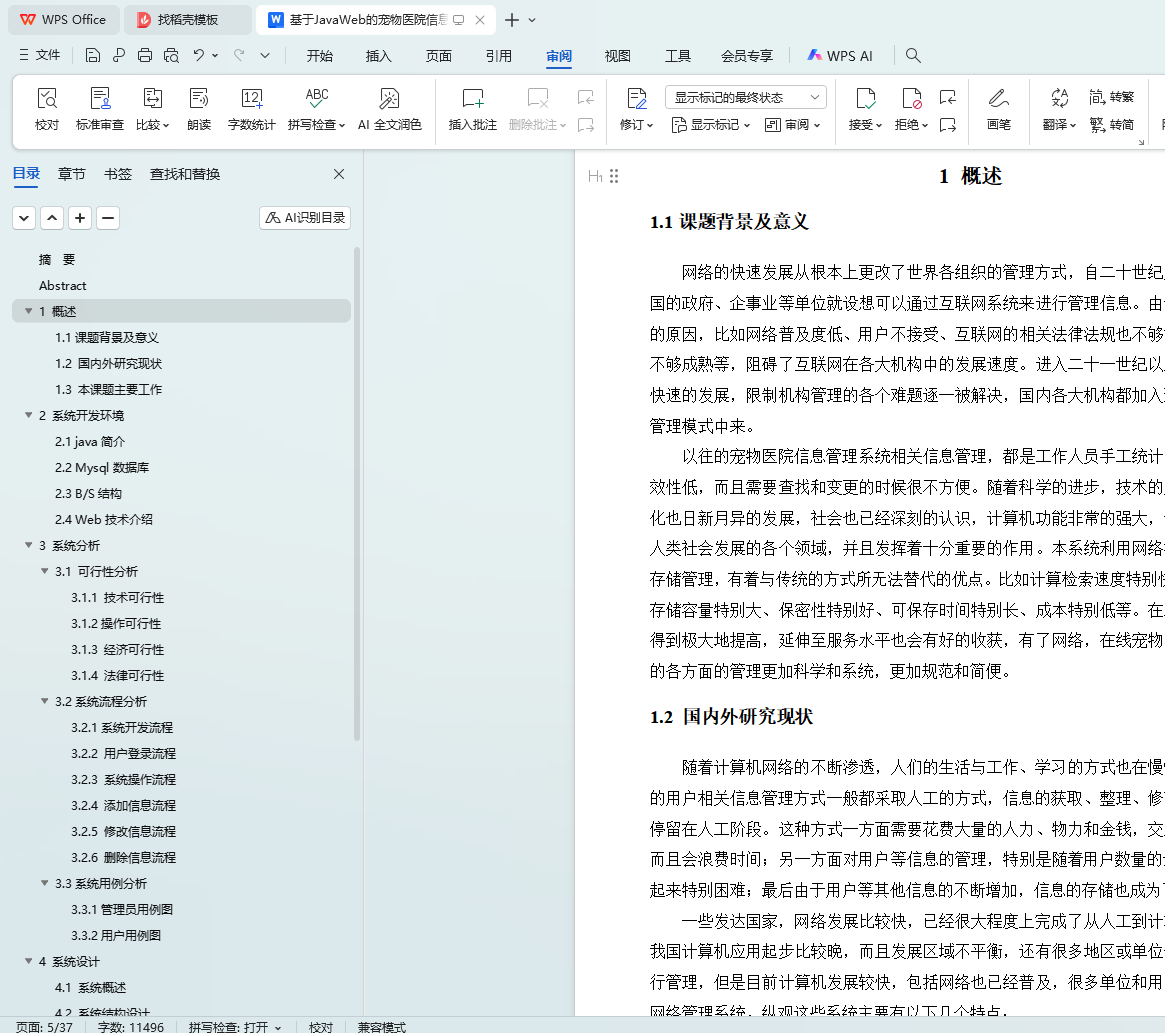Click the redo arrow icon
1165x1033 pixels.
(239, 55)
